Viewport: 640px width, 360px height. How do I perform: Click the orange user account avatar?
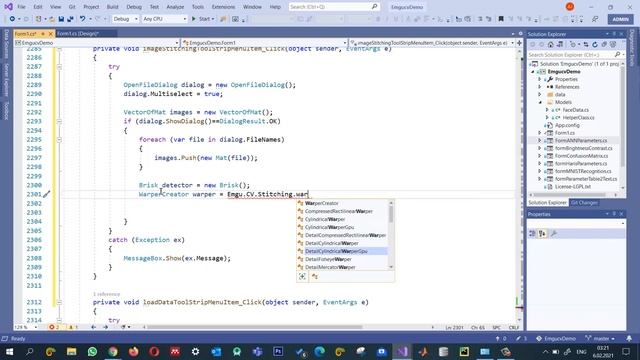click(570, 7)
